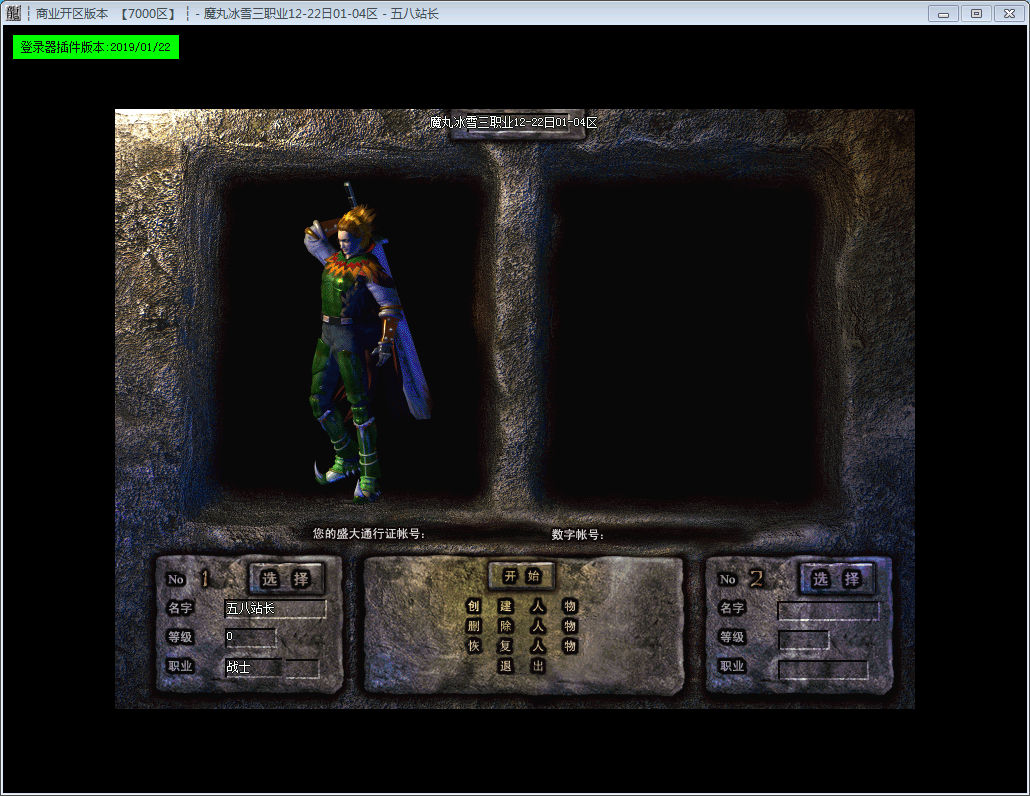Click the slot 1 class field 战士
This screenshot has width=1030, height=796.
coord(272,667)
